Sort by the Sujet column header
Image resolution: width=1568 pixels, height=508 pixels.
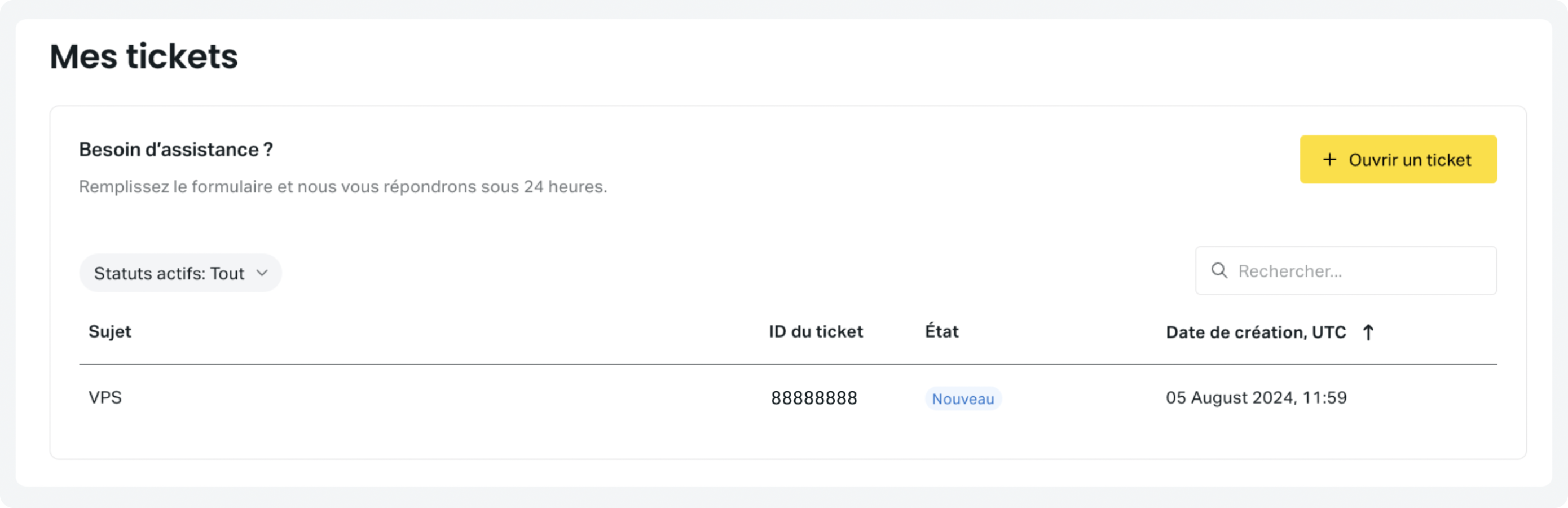pyautogui.click(x=109, y=331)
